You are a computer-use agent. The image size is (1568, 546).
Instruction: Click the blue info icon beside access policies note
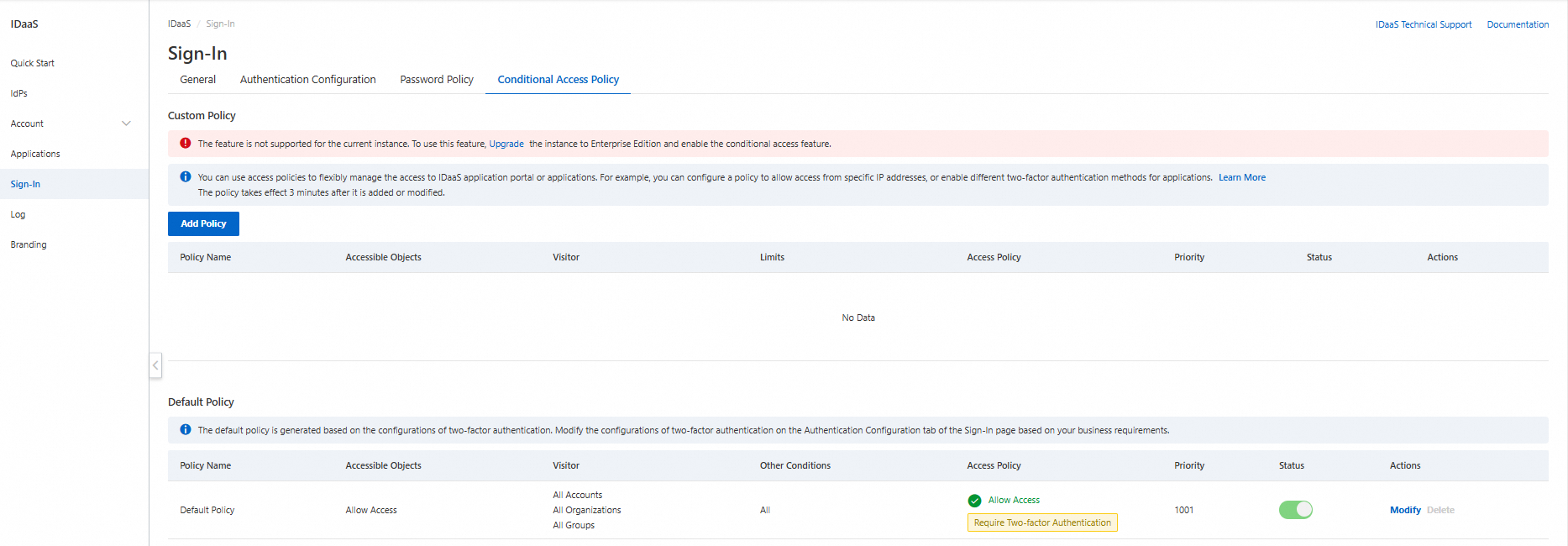186,177
